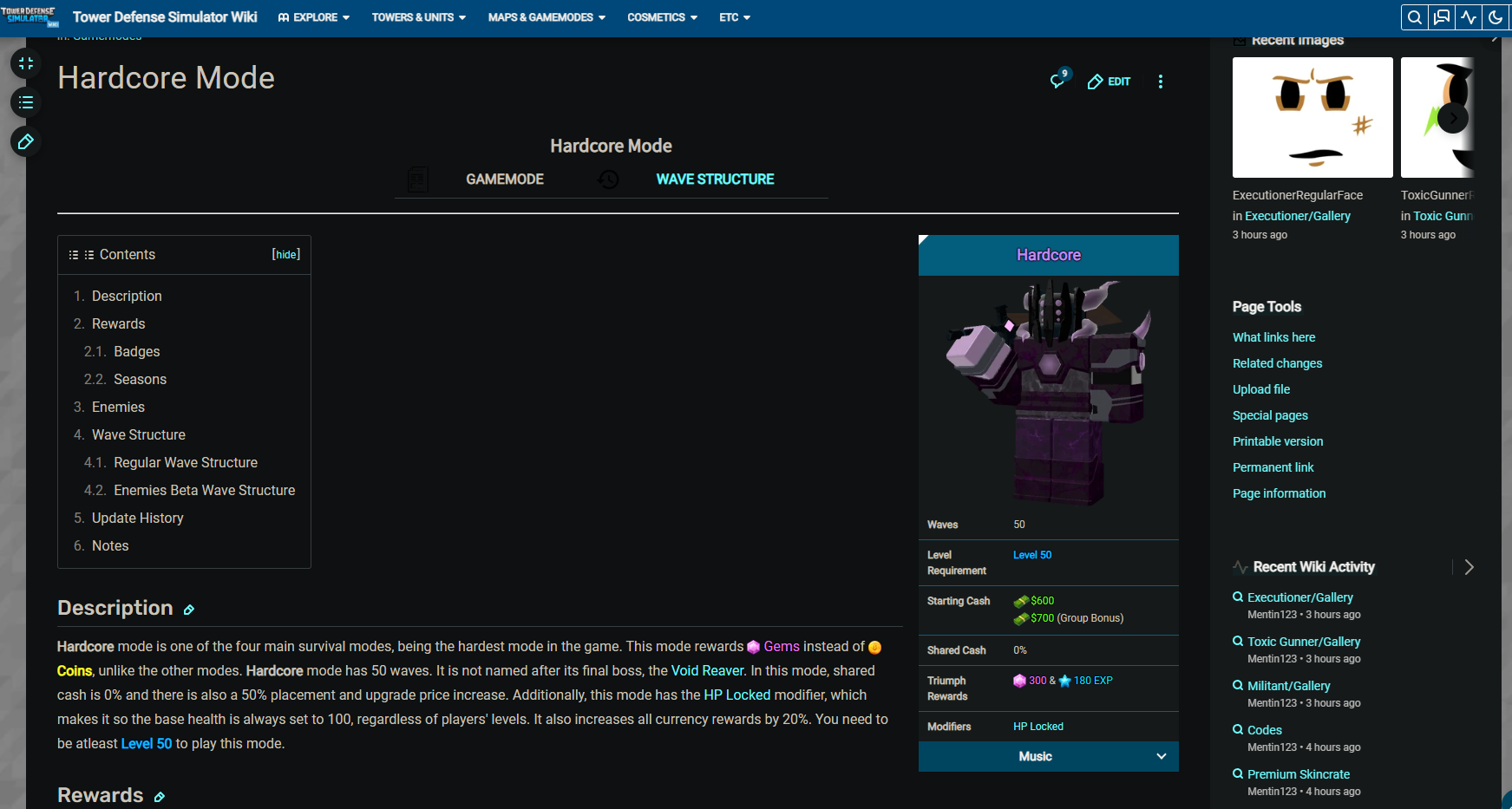Open the discussions icon in header
The image size is (1512, 809).
coord(1442,17)
